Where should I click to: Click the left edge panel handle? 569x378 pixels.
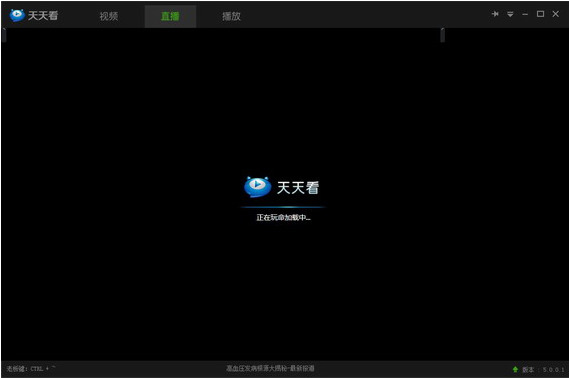(4, 35)
